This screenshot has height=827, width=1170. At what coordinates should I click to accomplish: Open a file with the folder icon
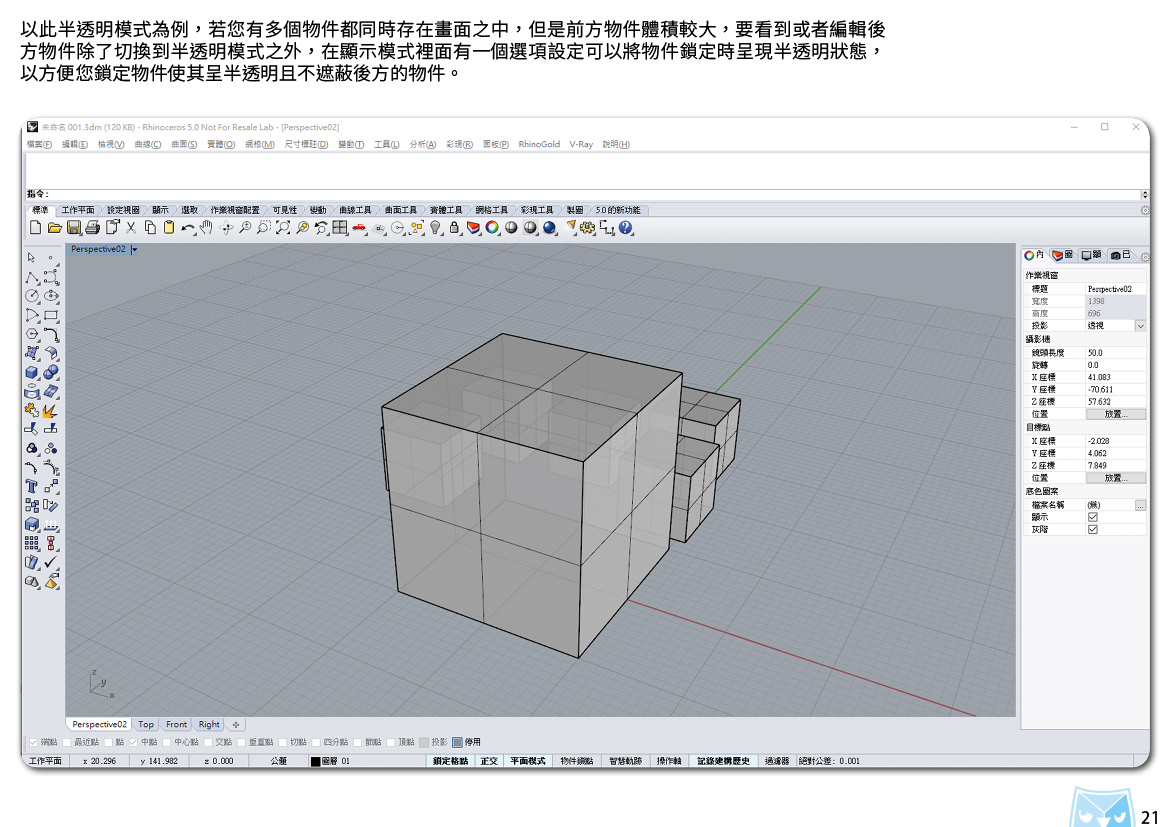54,228
